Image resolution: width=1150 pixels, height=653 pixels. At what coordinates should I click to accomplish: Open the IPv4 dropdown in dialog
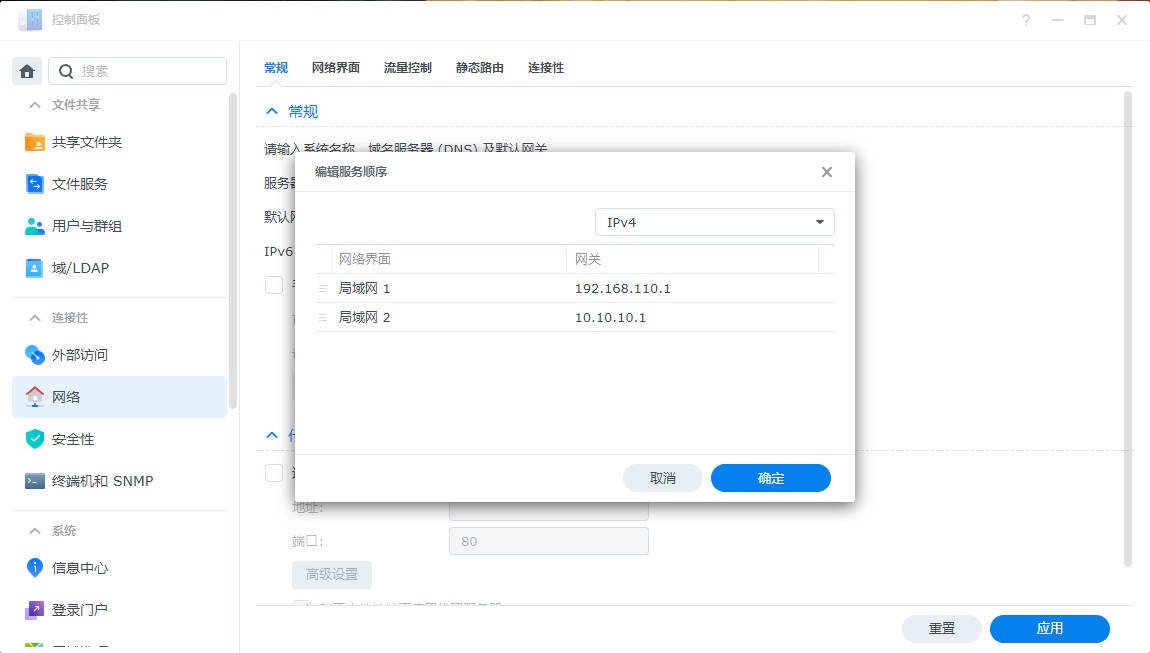point(714,222)
